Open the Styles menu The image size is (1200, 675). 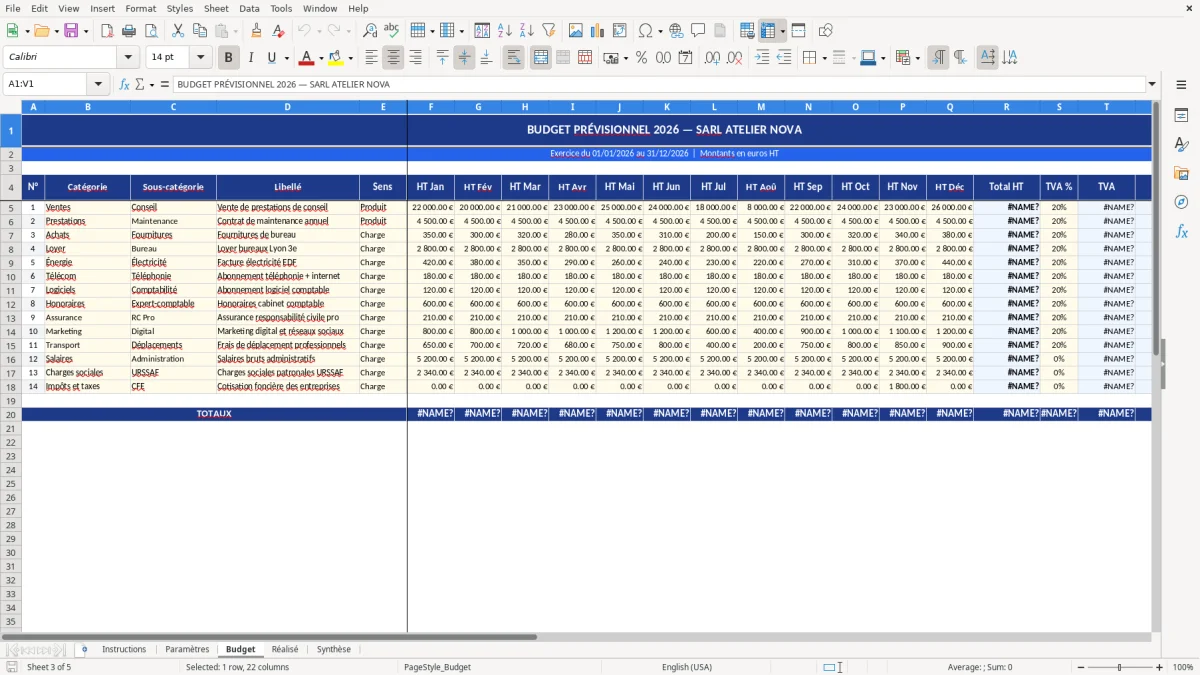click(x=180, y=8)
